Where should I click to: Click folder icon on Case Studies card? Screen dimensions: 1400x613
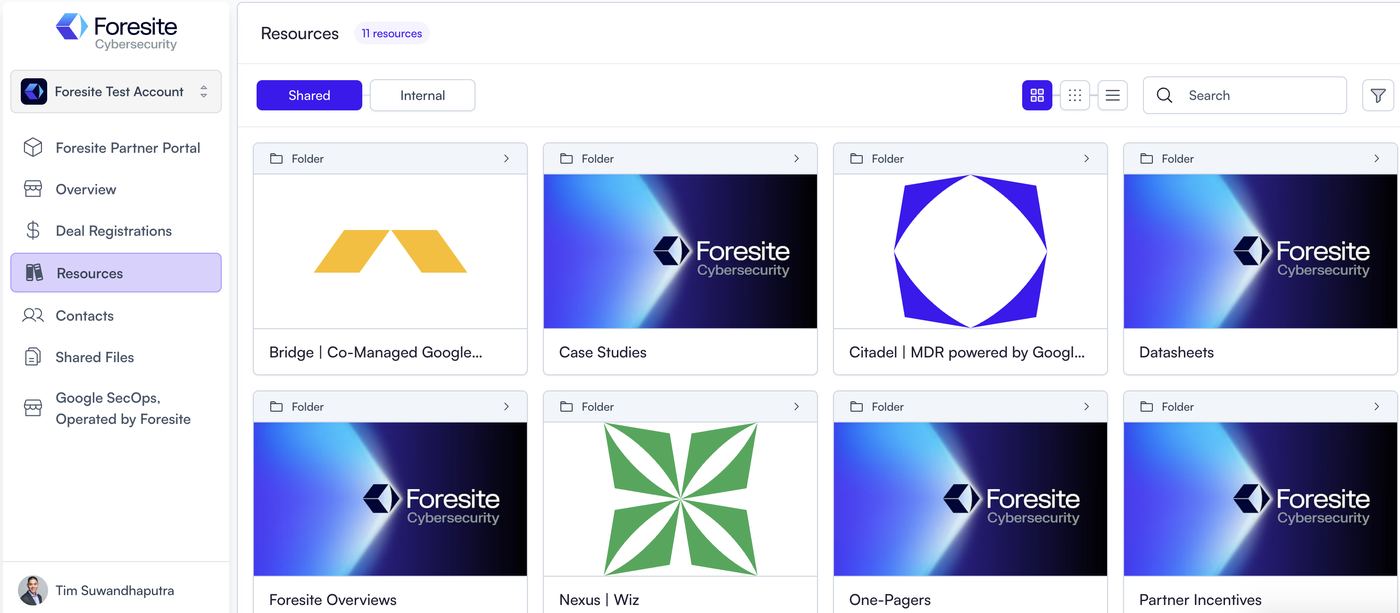tap(566, 159)
